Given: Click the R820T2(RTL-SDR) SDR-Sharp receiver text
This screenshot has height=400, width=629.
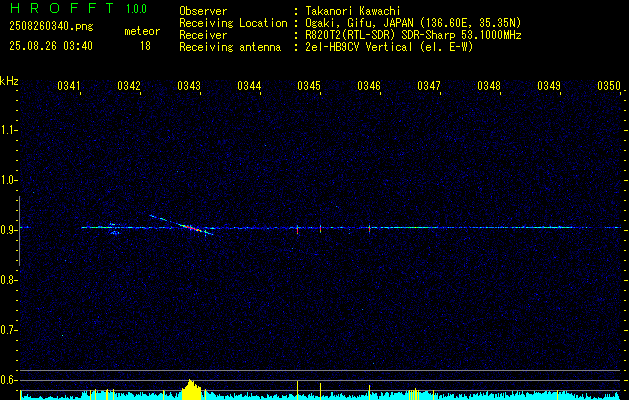Looking at the screenshot, I should pos(414,35).
